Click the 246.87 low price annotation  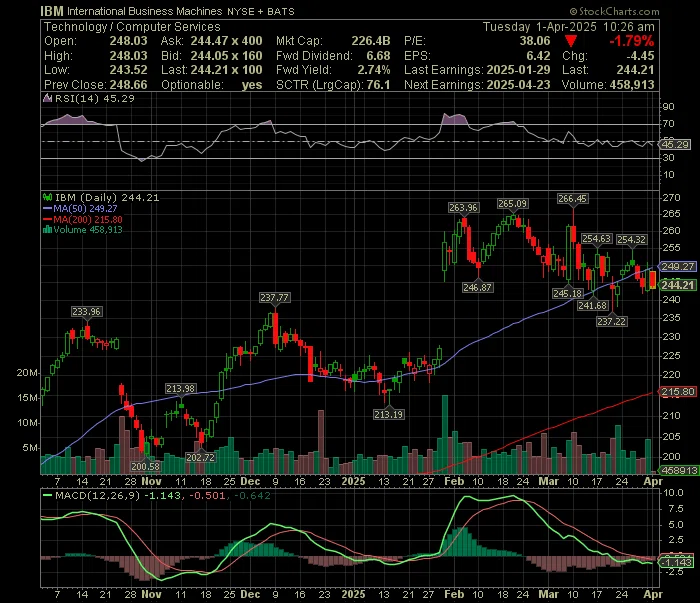478,287
